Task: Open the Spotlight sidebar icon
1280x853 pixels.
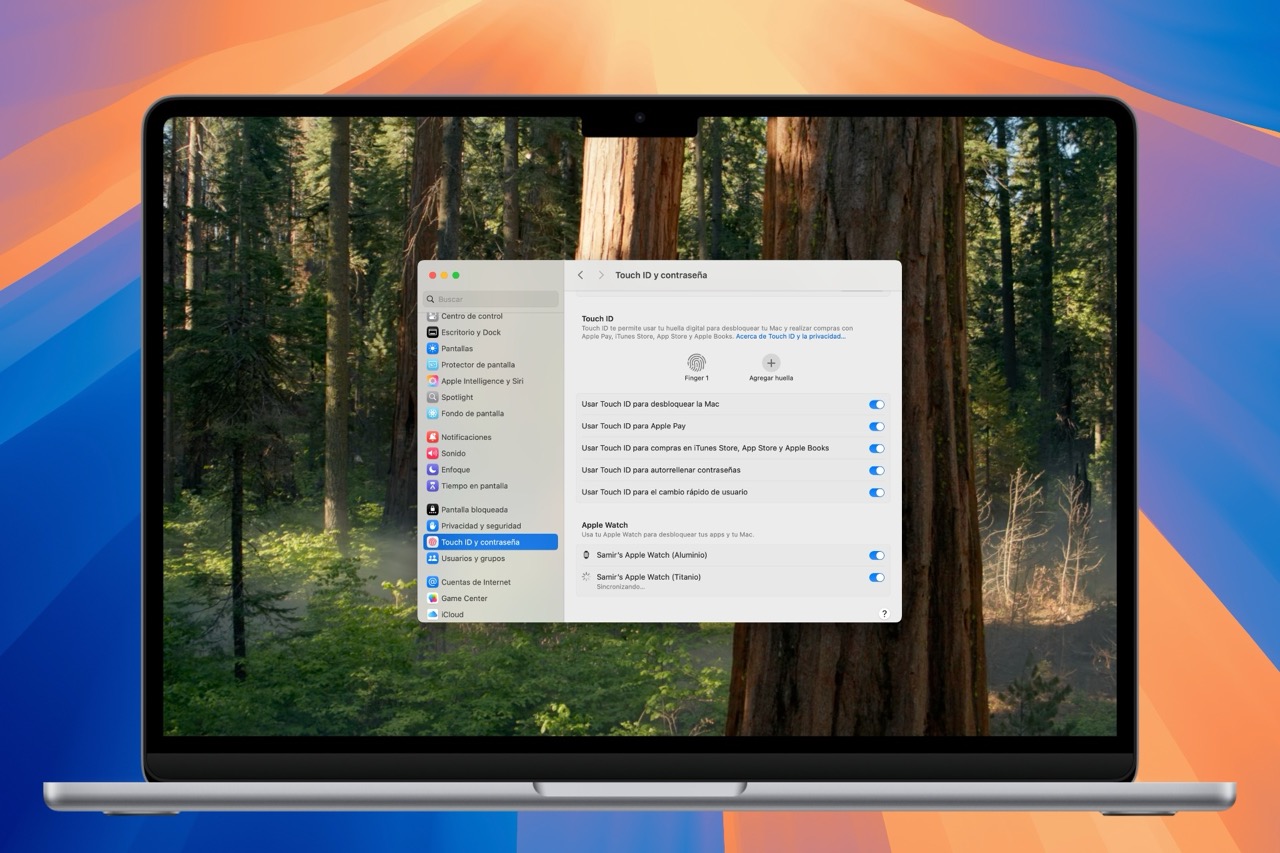Action: pos(432,397)
